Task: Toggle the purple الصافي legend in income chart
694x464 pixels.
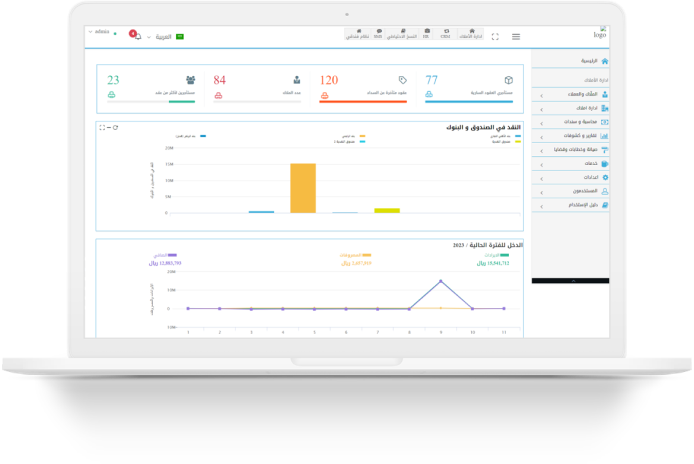Action: point(165,255)
